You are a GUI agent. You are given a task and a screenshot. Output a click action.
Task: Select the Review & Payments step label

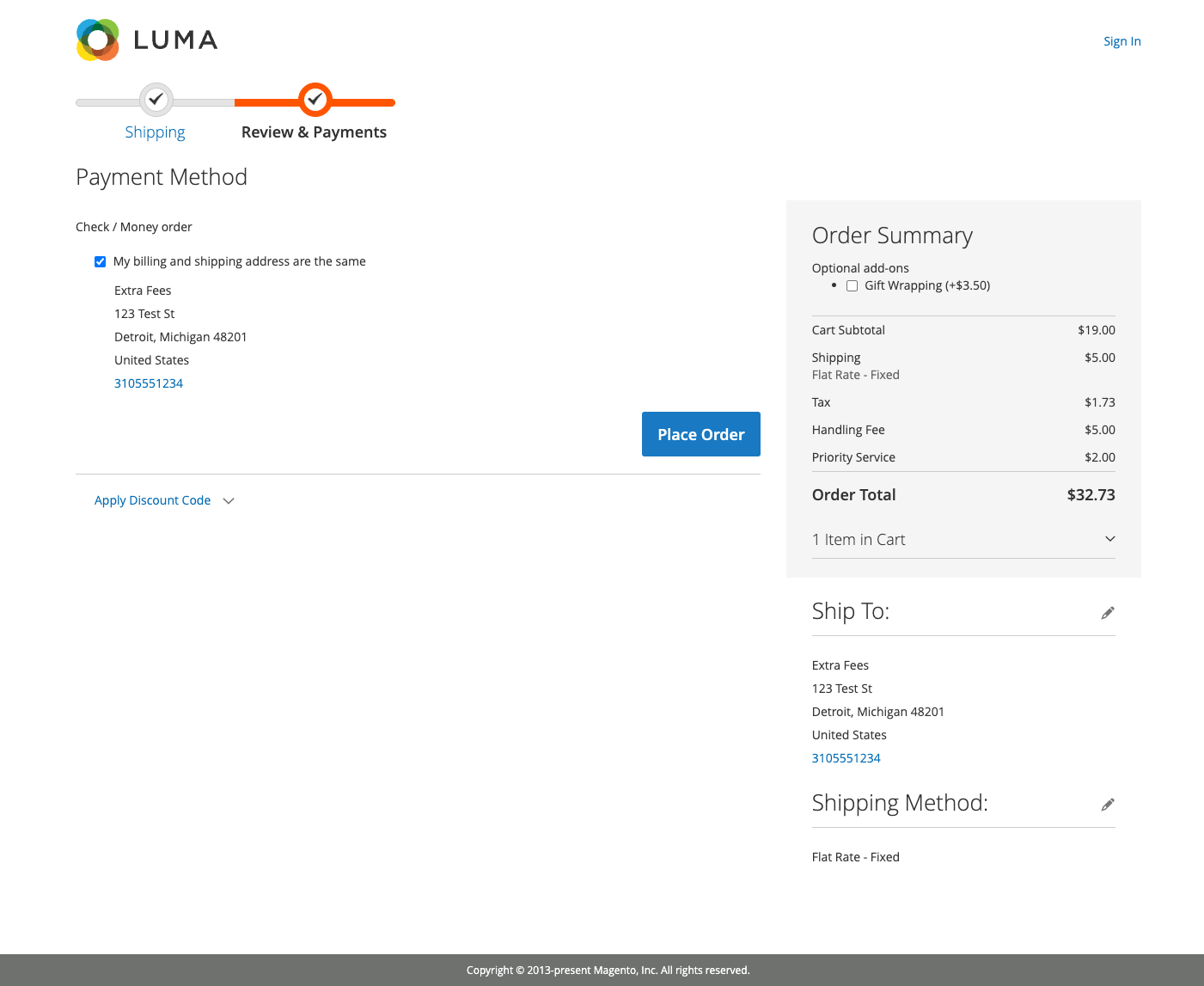[x=314, y=132]
